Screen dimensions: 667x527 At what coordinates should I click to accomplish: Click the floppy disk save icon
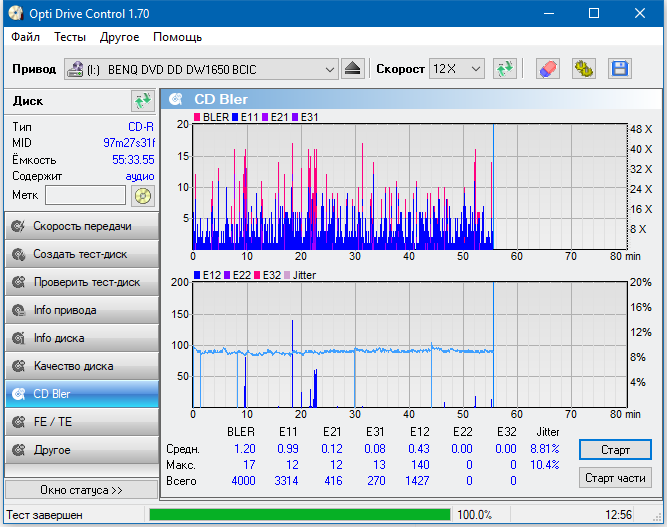click(619, 69)
